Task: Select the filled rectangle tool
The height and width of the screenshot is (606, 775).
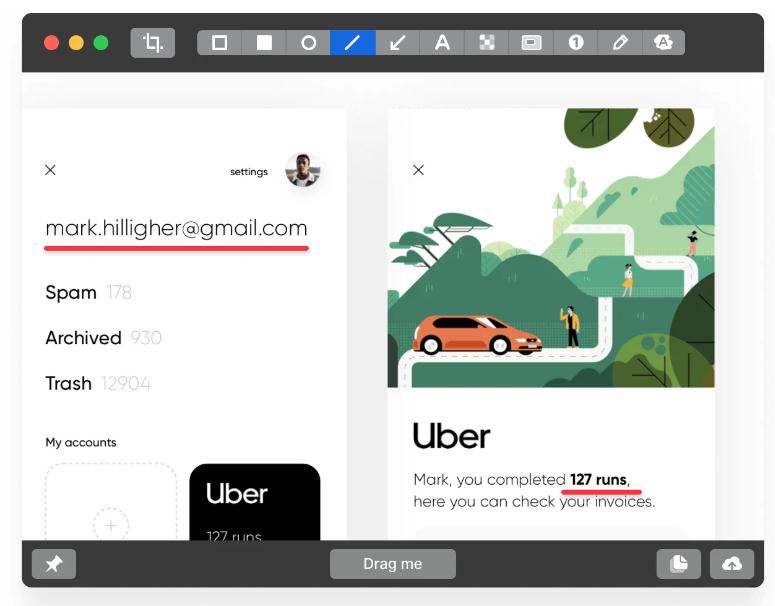Action: pos(264,43)
